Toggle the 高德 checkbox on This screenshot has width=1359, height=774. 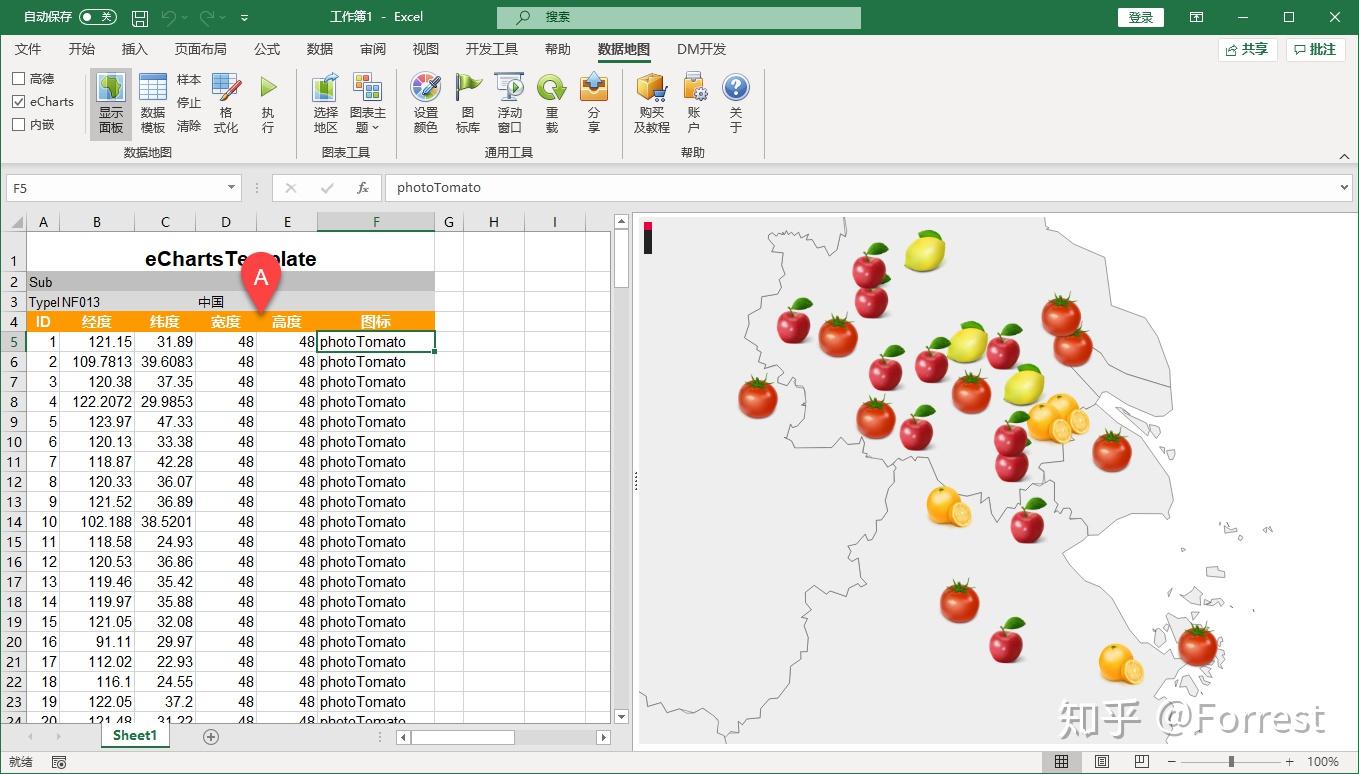[17, 78]
